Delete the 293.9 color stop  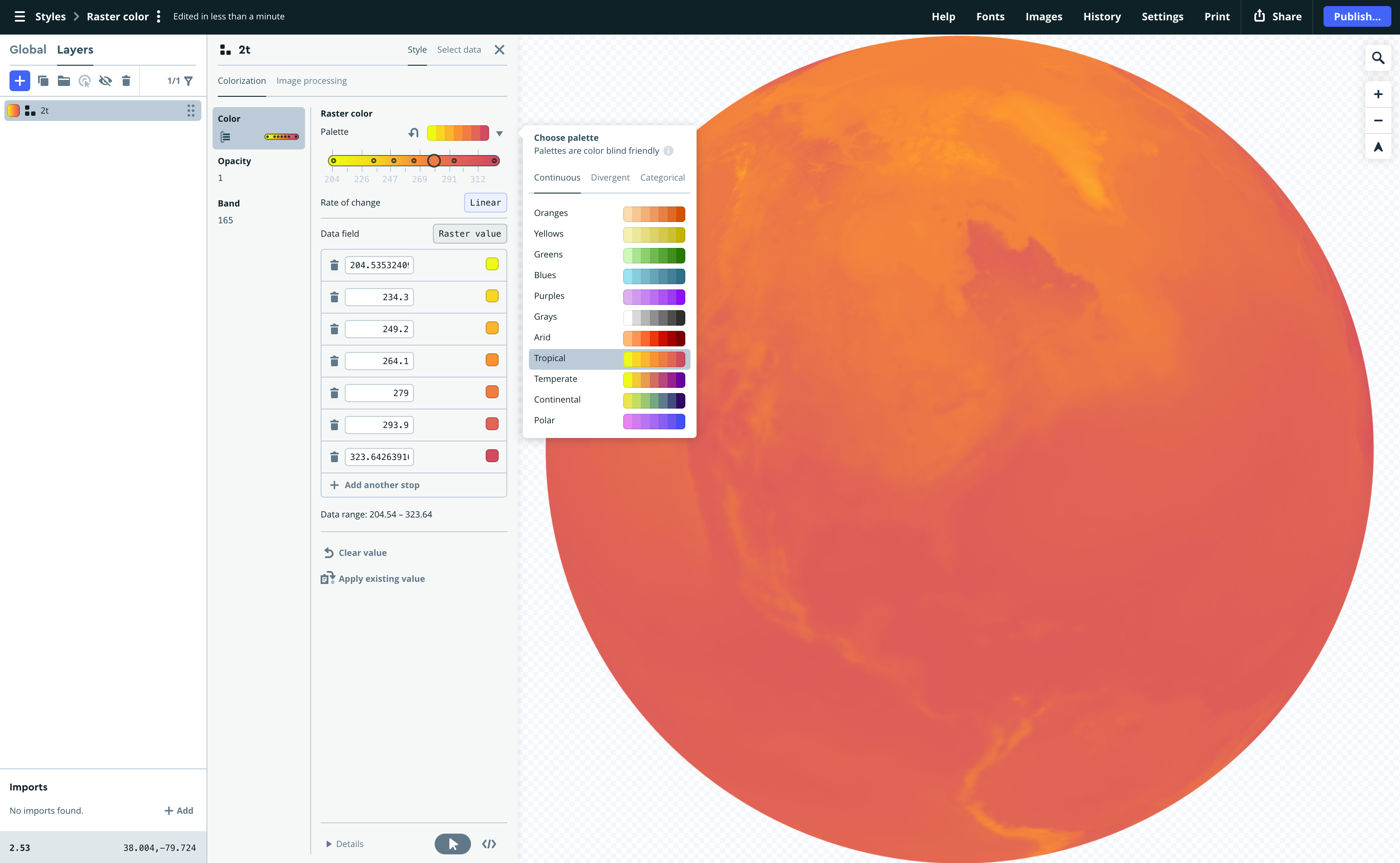[334, 425]
